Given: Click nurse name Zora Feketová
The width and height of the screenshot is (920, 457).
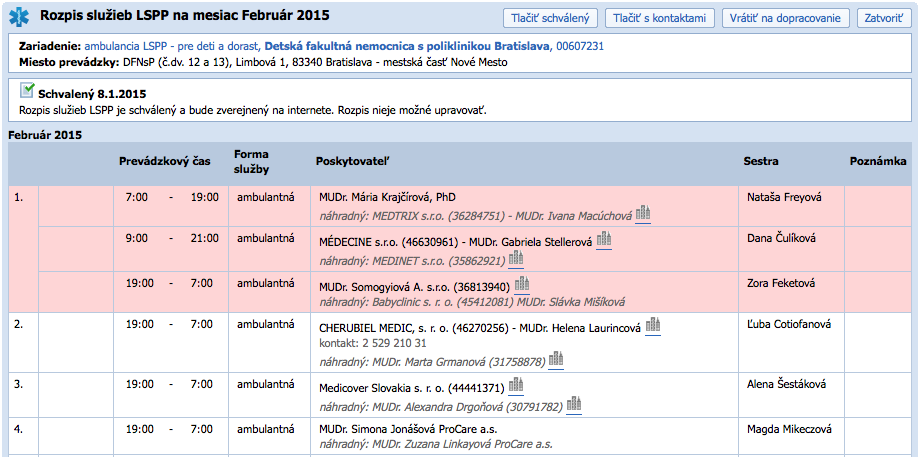Looking at the screenshot, I should tap(782, 283).
